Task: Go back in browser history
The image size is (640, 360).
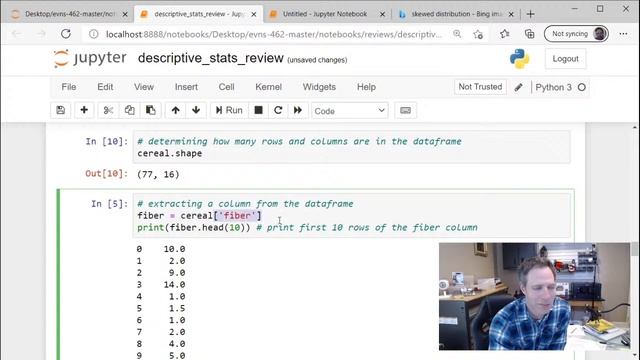Action: pos(17,34)
